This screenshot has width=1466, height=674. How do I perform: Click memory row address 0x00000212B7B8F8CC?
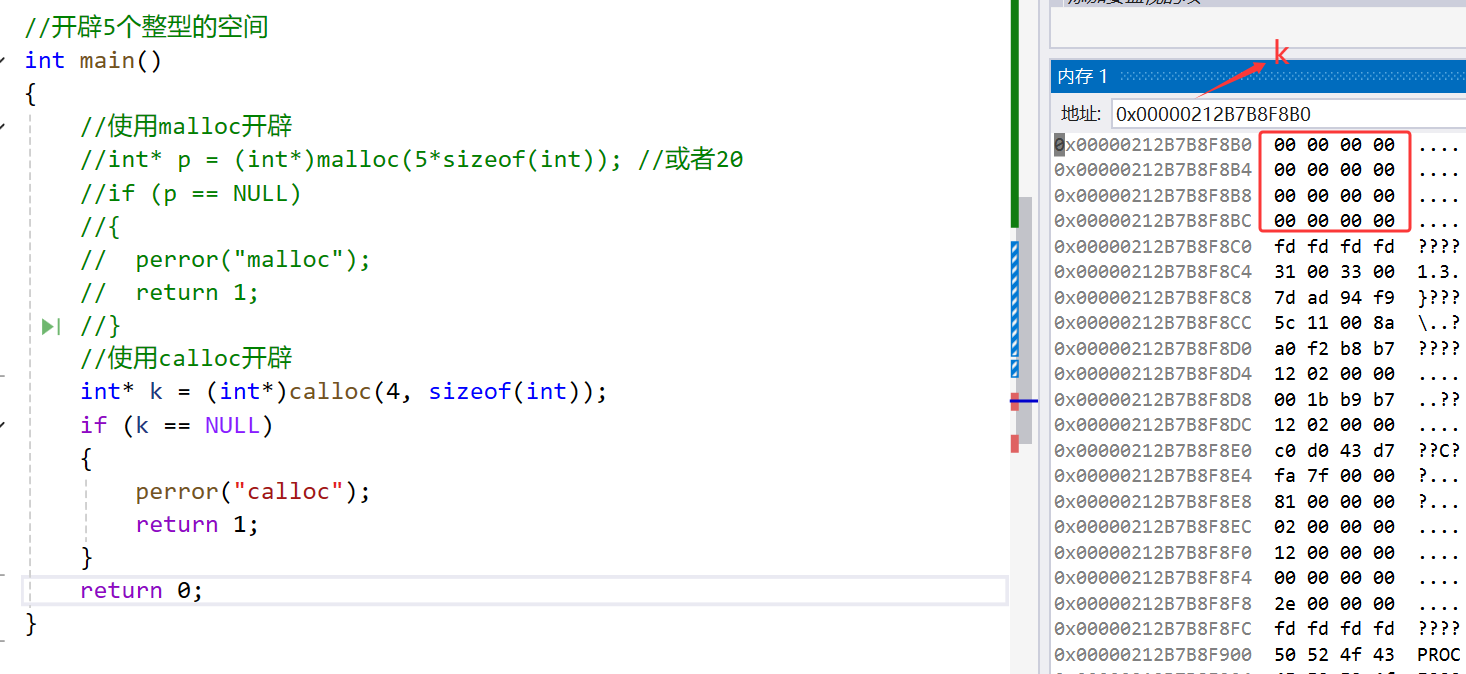[1153, 323]
